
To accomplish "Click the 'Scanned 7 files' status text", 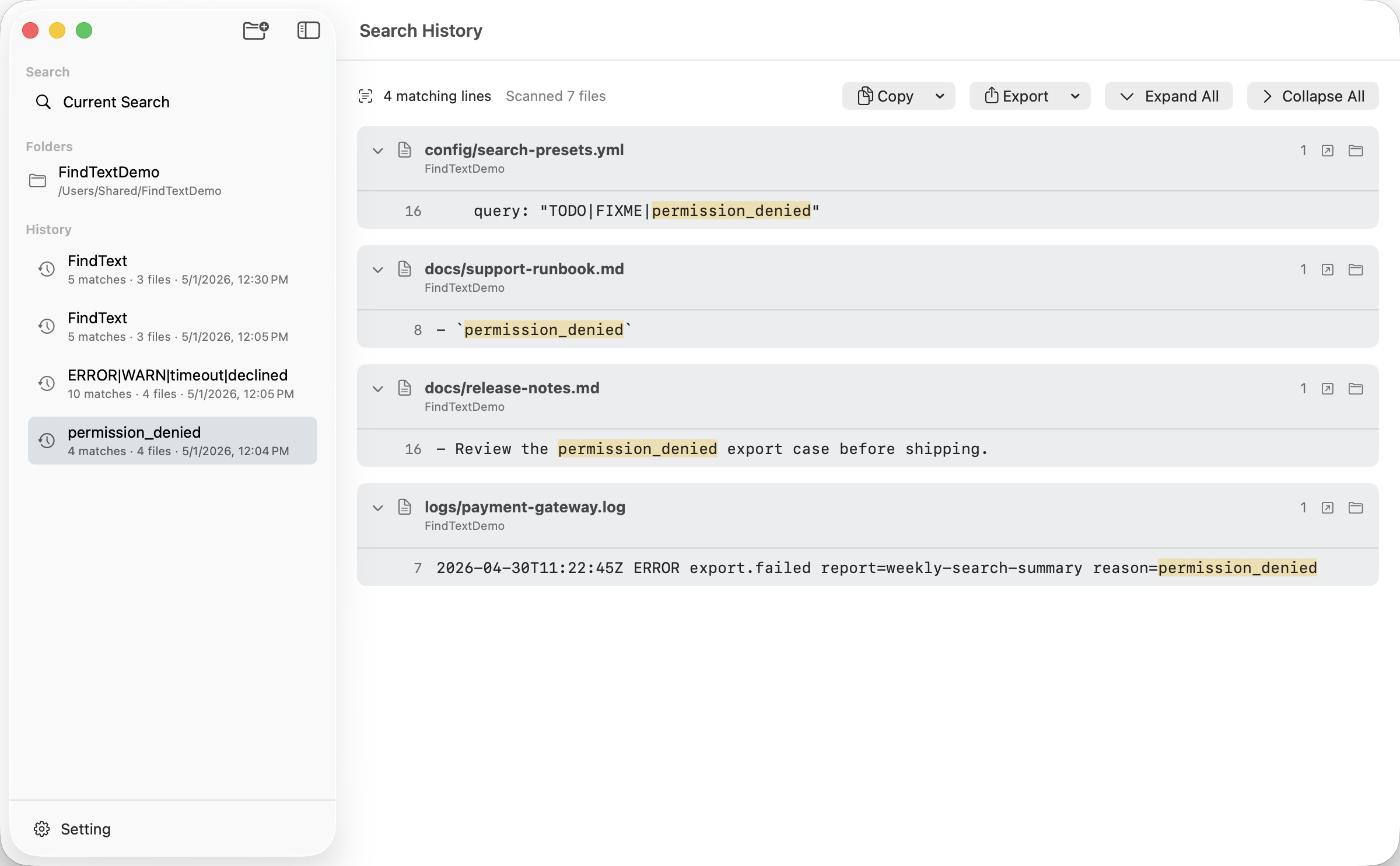I will pos(556,96).
